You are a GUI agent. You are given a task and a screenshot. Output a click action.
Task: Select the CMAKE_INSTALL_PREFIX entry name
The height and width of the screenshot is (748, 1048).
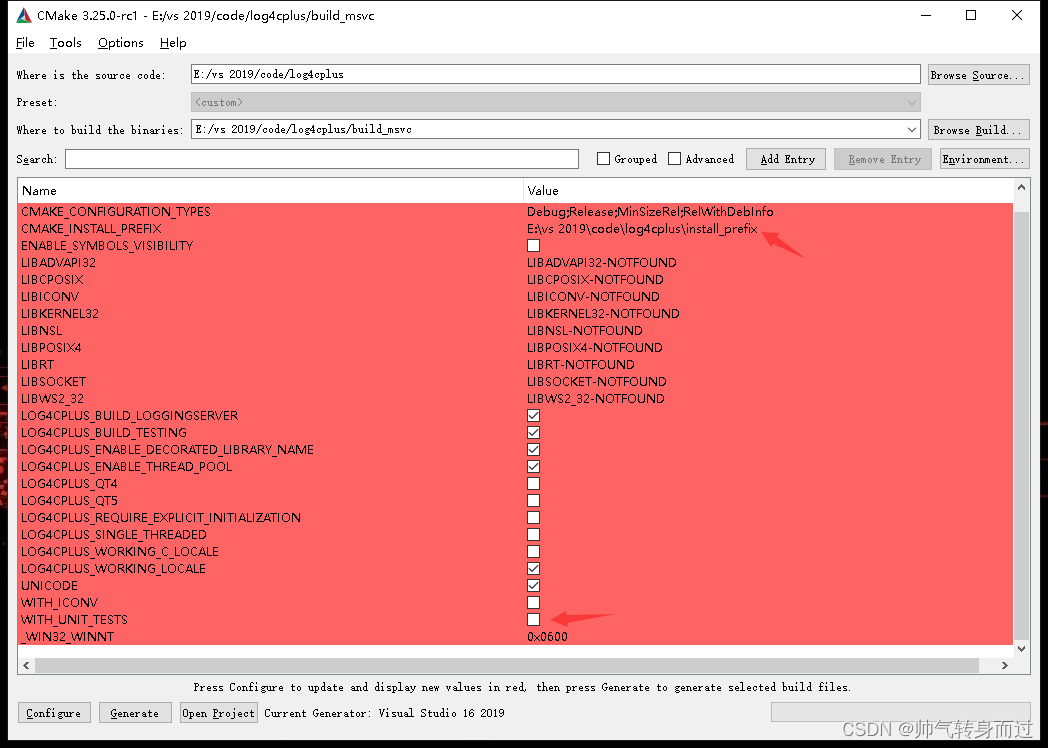[x=91, y=229]
